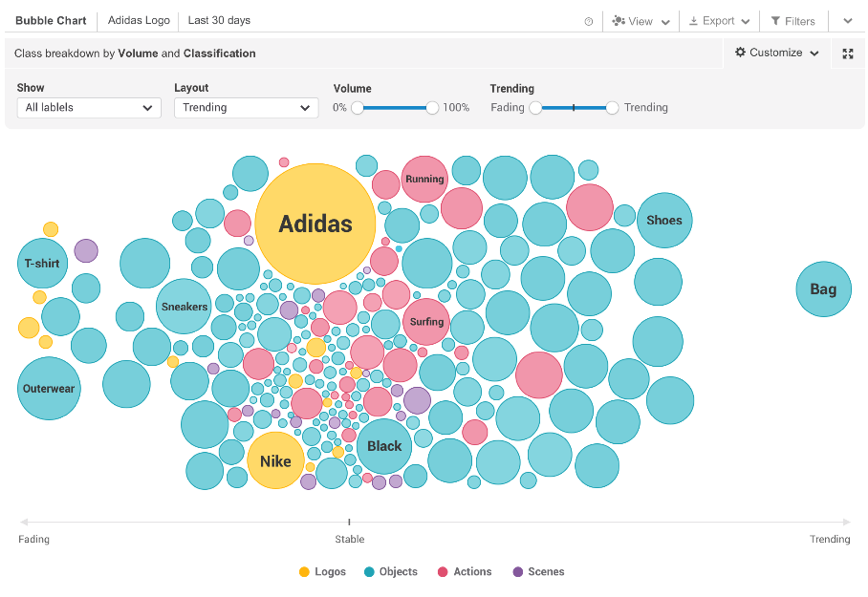Click the Volume slider's 100% handle
The width and height of the screenshot is (868, 597).
(x=432, y=107)
